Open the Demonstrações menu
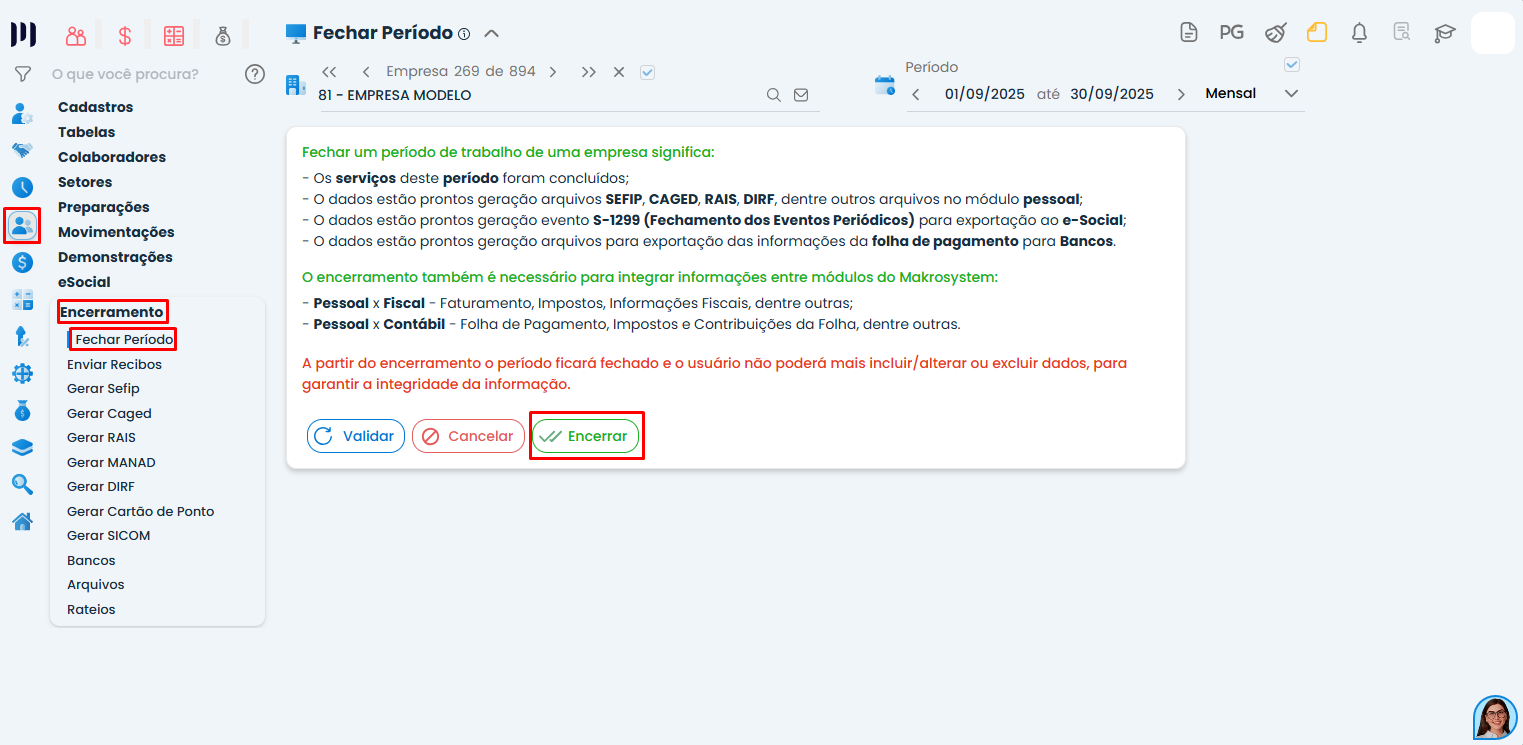This screenshot has height=745, width=1523. pos(115,257)
